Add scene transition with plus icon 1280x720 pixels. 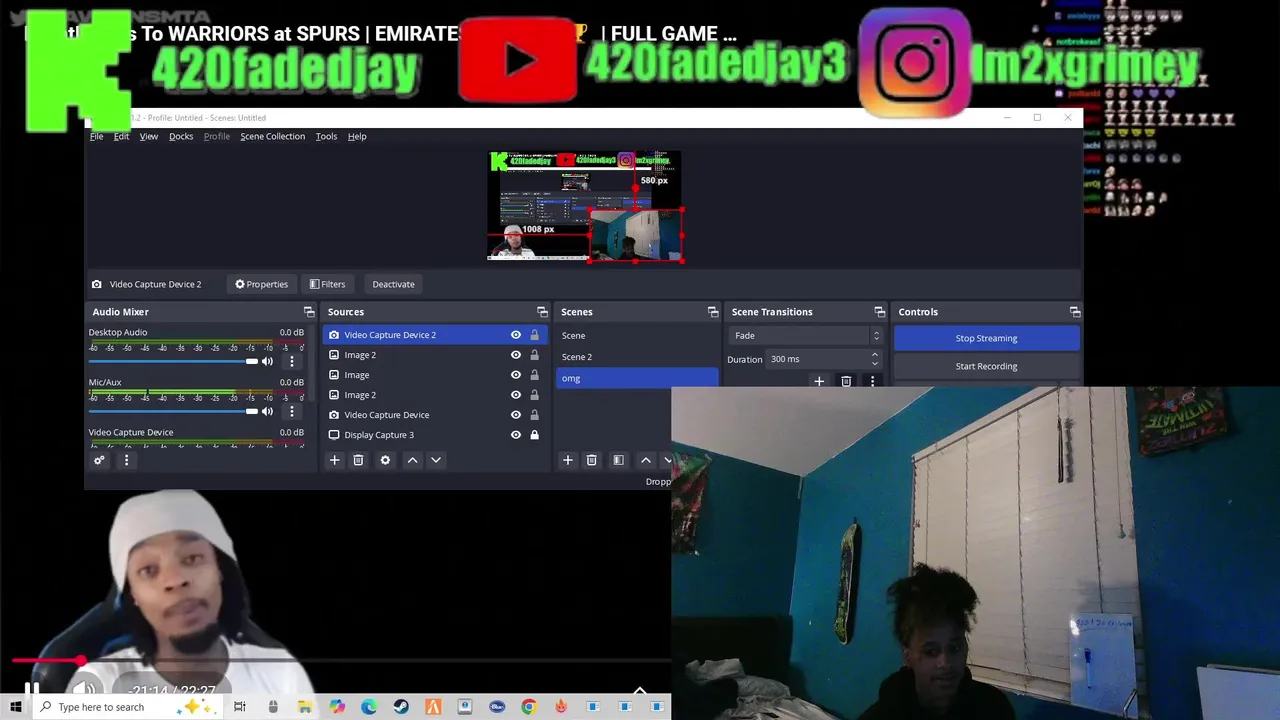[819, 381]
